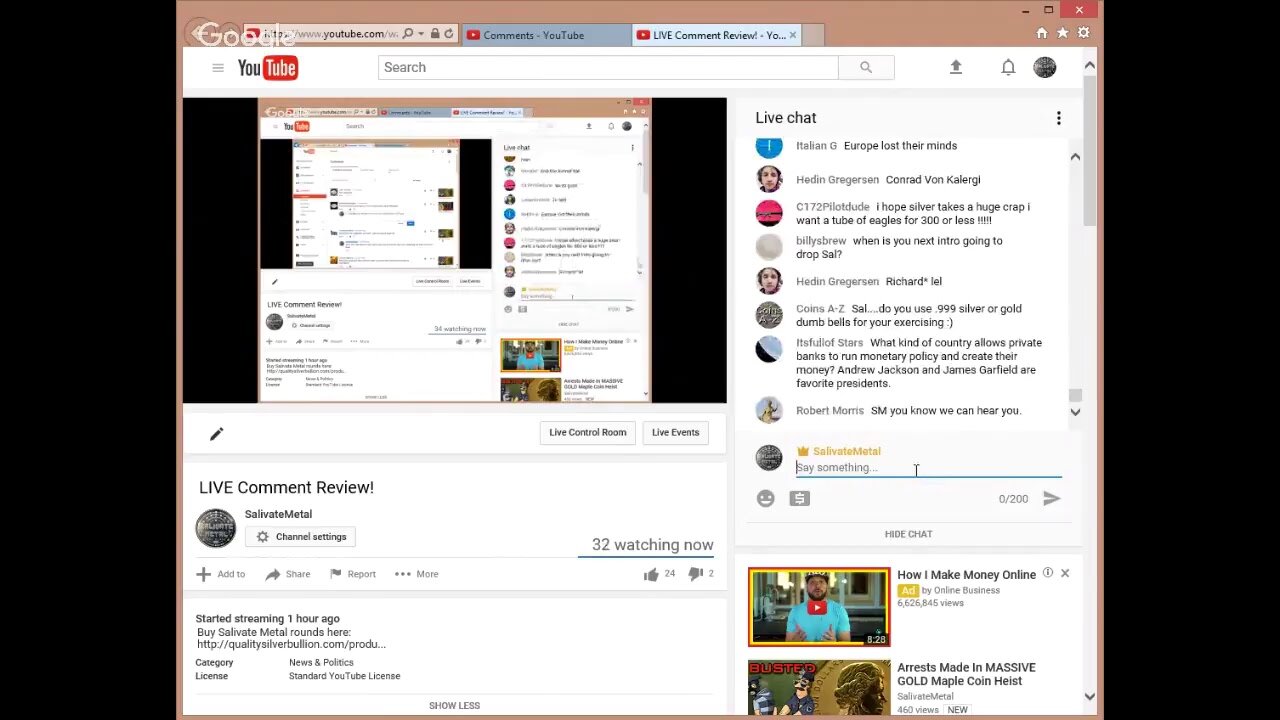Report the video
1280x720 pixels.
(353, 574)
